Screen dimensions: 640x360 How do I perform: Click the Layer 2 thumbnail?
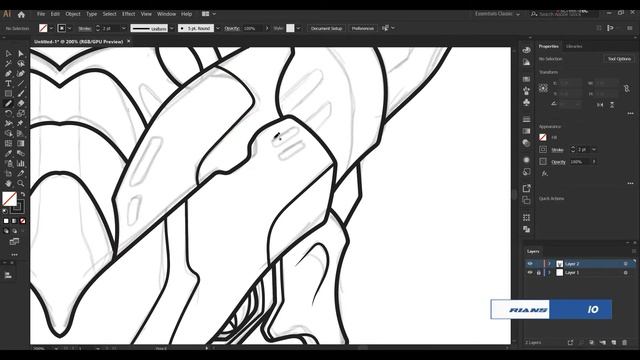click(560, 264)
